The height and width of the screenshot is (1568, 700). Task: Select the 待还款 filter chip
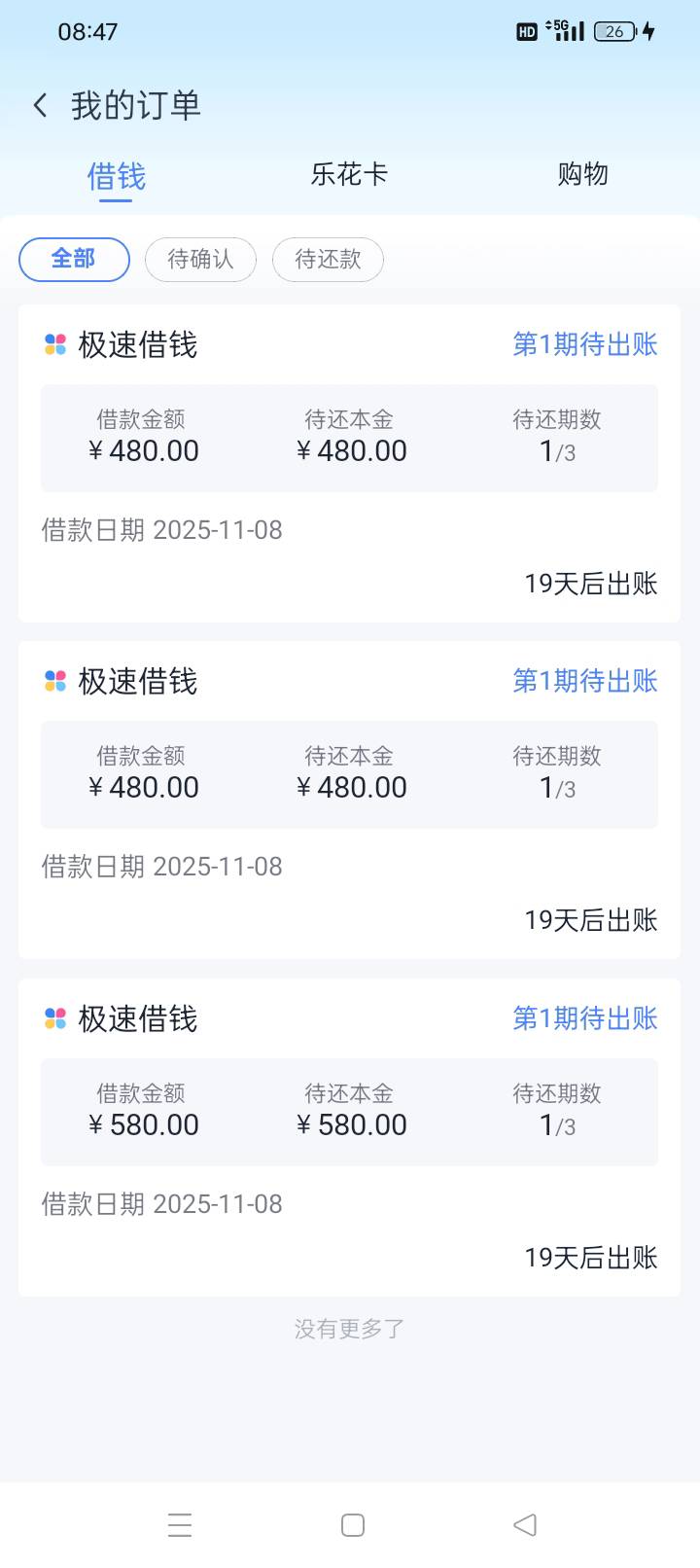coord(328,259)
